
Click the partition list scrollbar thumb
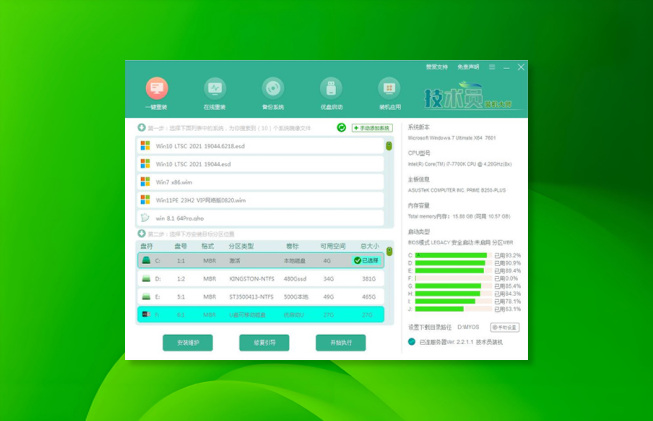coord(389,251)
